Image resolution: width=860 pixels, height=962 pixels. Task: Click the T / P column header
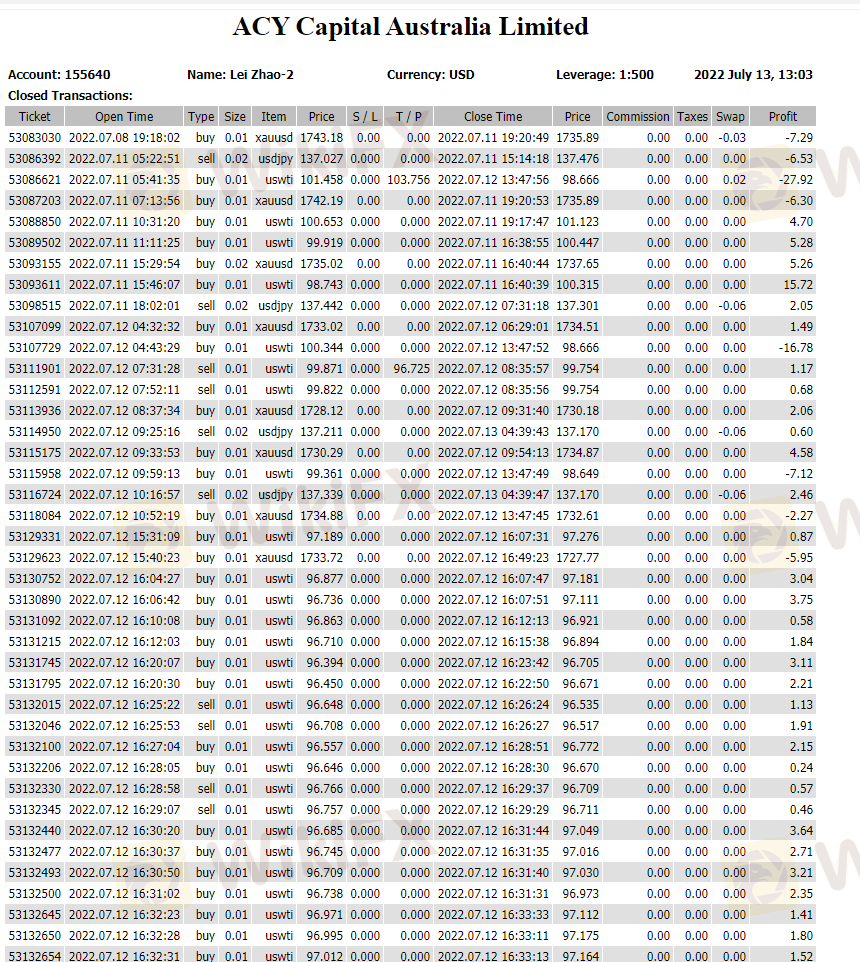408,117
